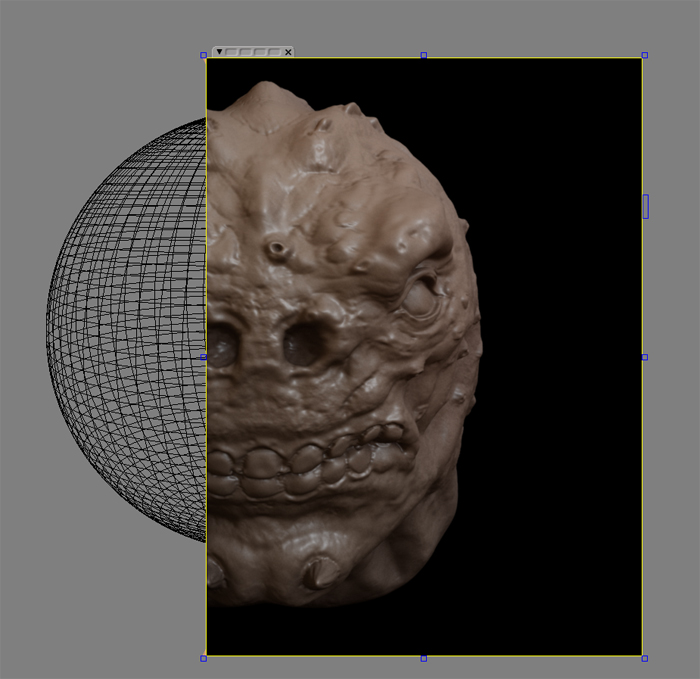
Task: Click the tall blue slider on the right edge
Action: click(646, 206)
